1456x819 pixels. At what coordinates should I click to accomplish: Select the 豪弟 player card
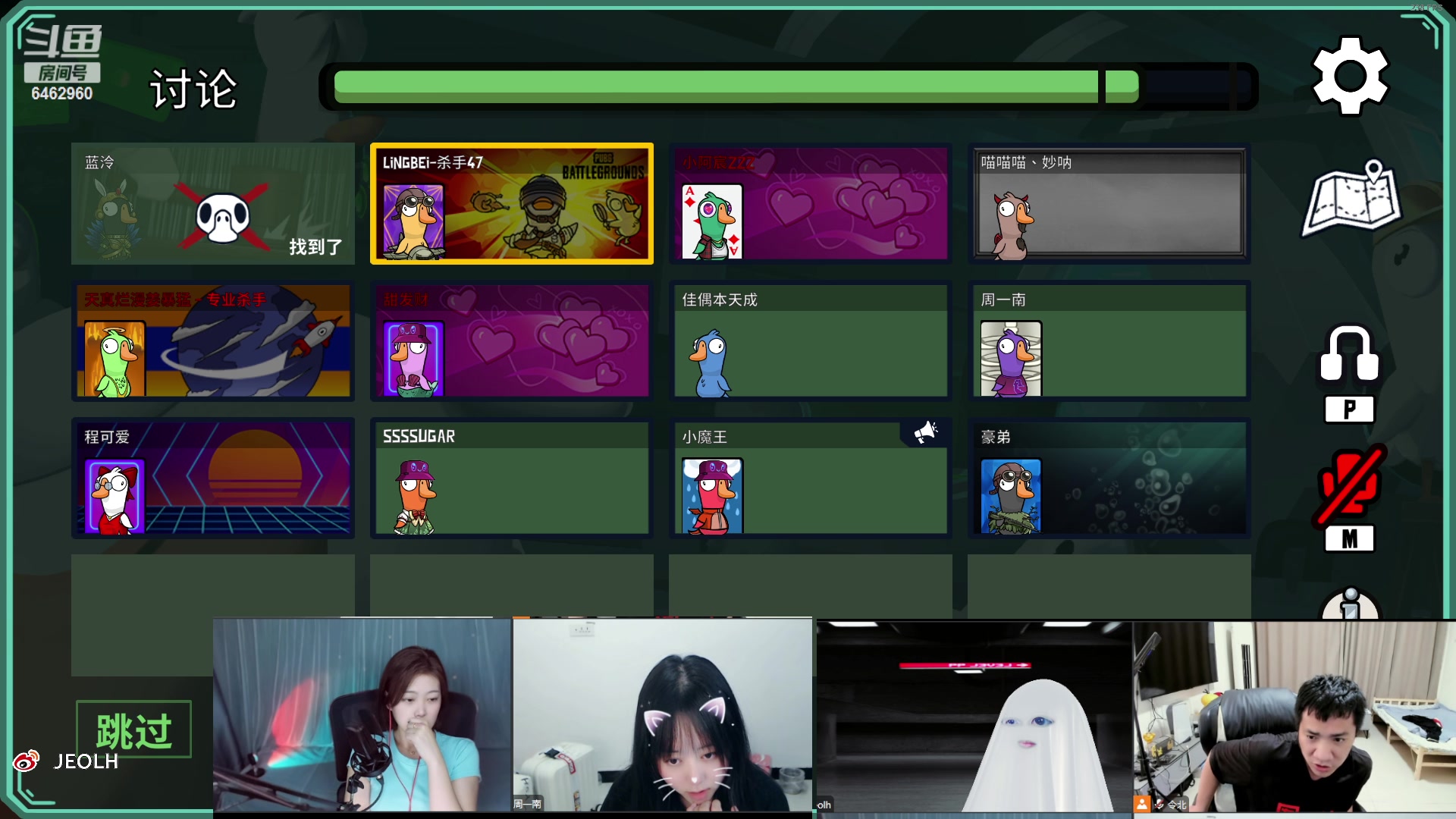coord(1109,479)
